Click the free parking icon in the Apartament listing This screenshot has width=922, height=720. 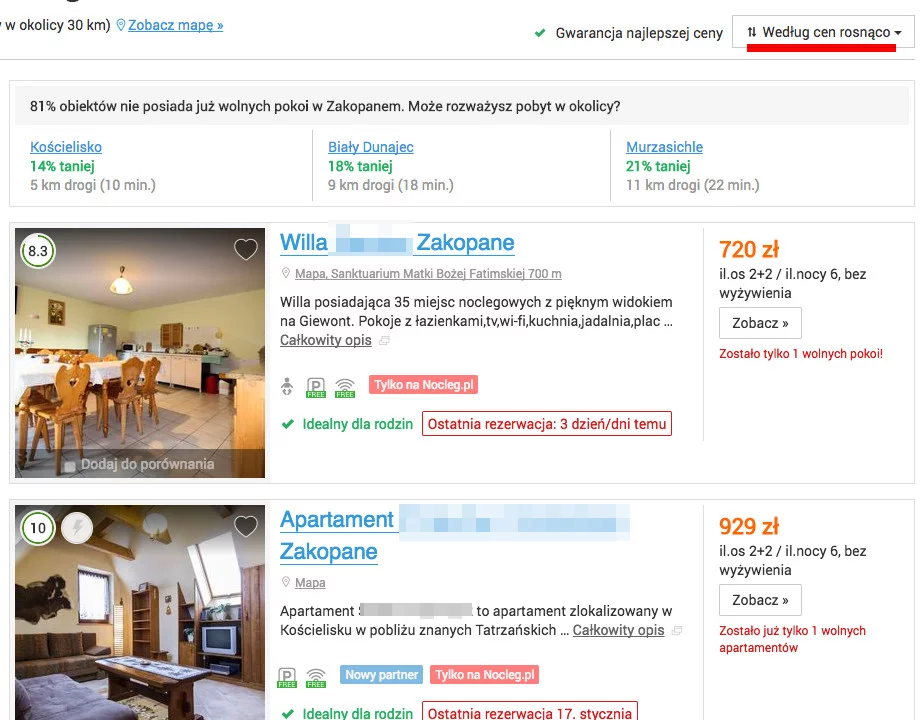click(x=287, y=678)
